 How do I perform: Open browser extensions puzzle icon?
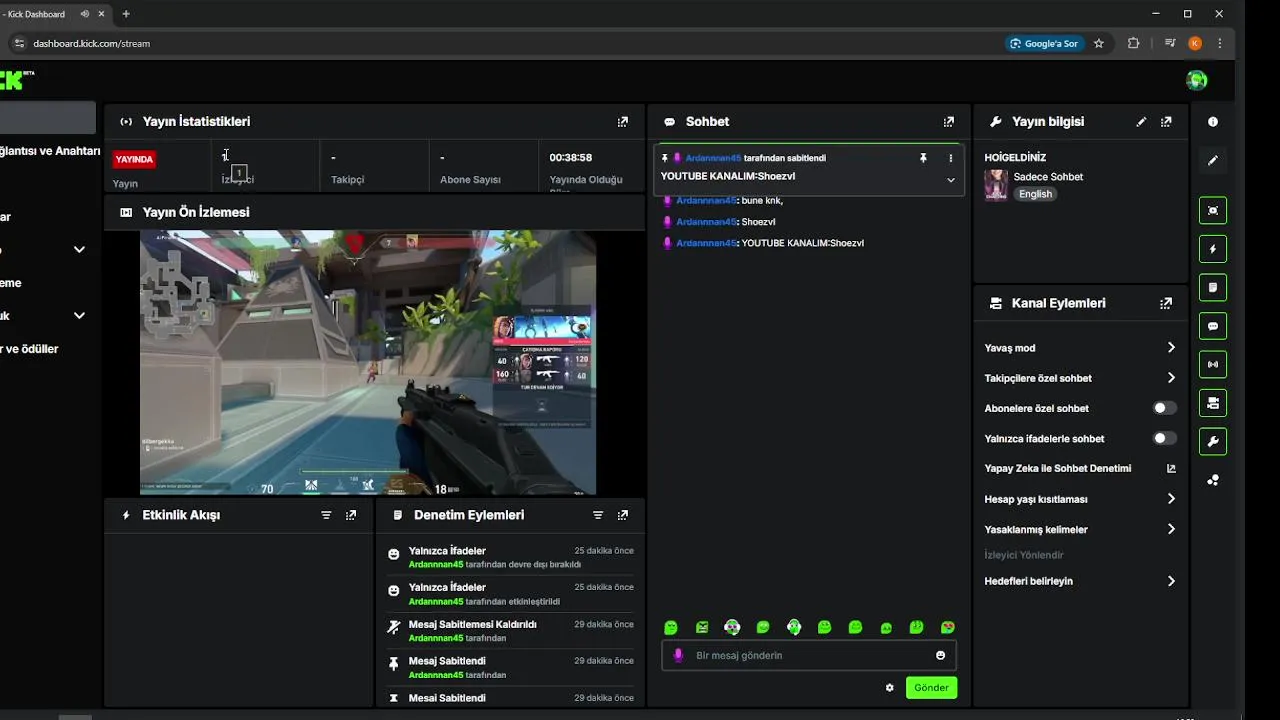click(x=1133, y=44)
